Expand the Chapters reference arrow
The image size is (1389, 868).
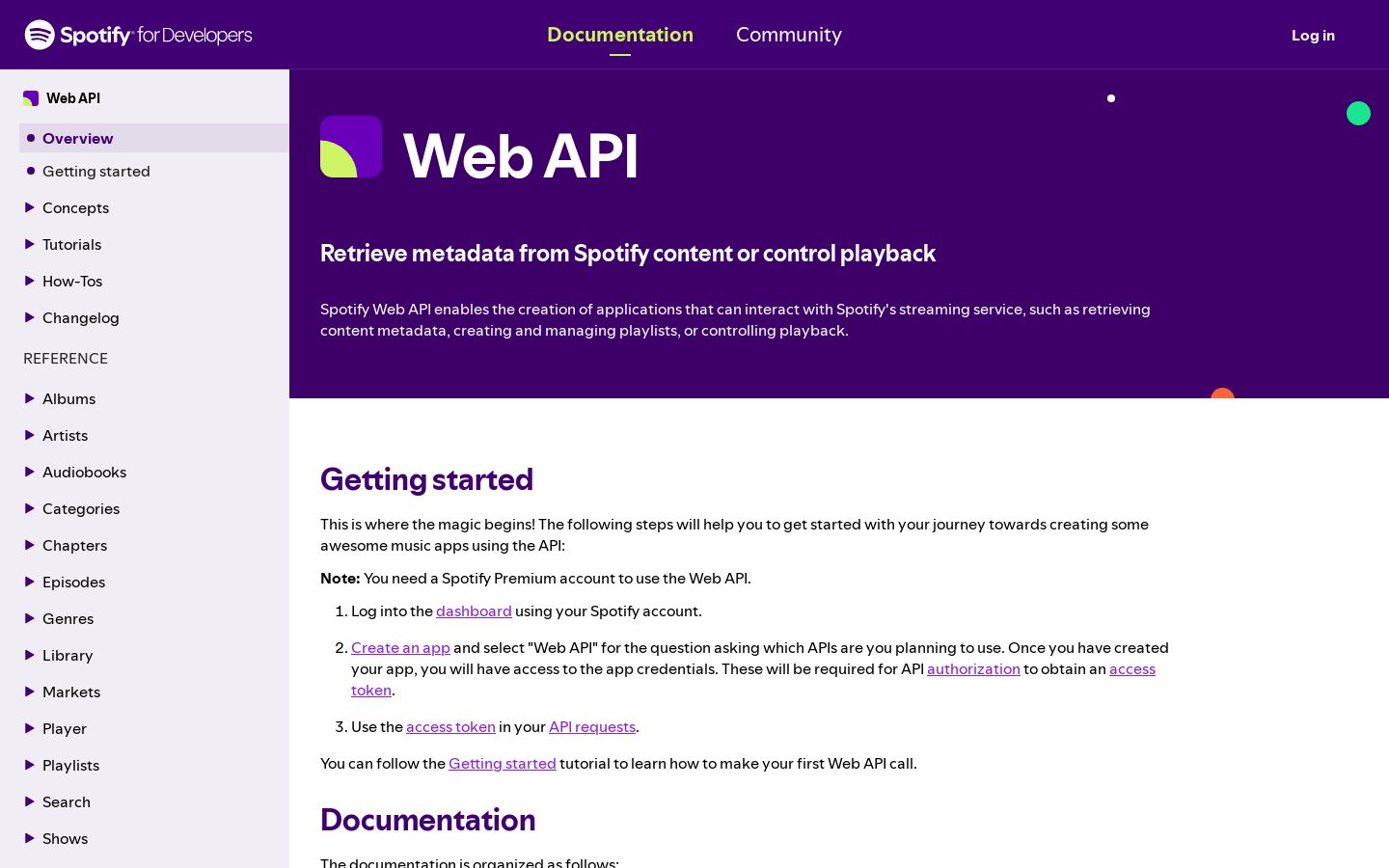pos(29,545)
